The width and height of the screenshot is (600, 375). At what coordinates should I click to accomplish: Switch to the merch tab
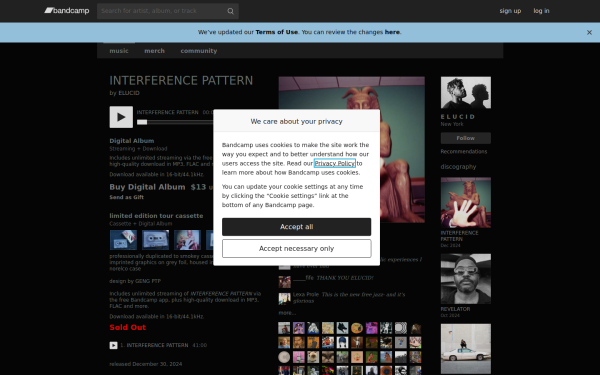[154, 51]
